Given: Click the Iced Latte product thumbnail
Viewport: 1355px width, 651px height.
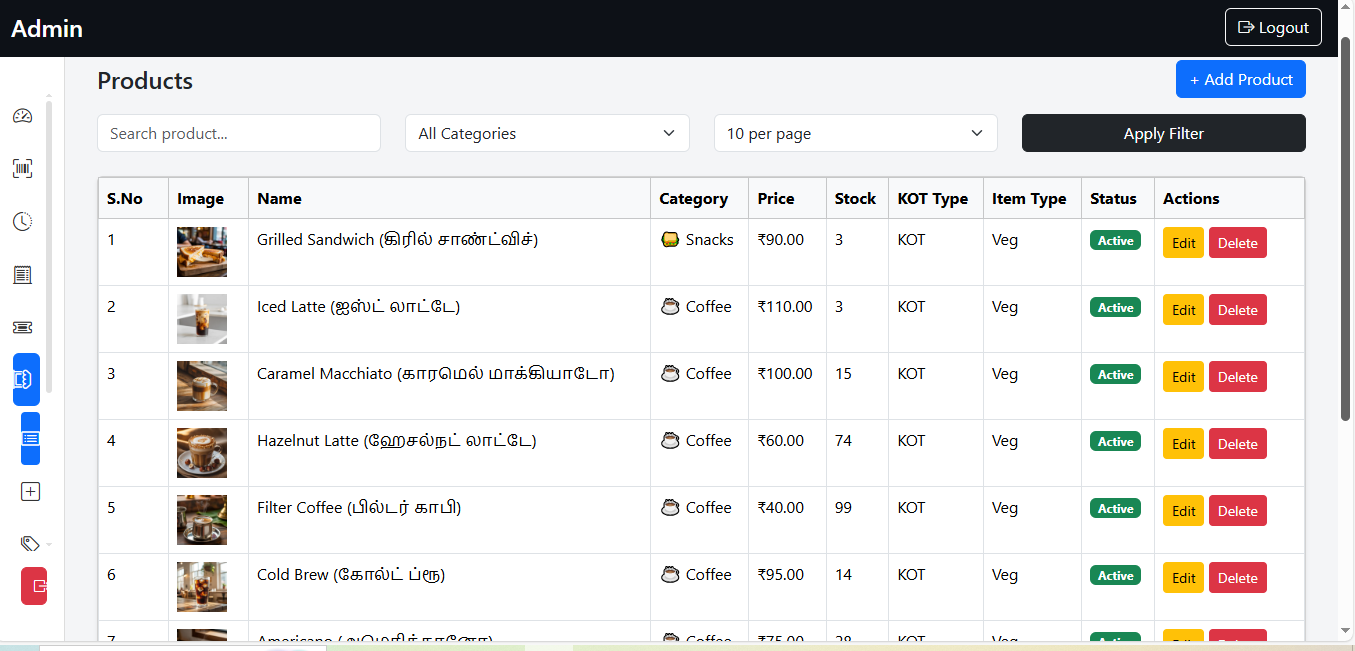Looking at the screenshot, I should (202, 319).
